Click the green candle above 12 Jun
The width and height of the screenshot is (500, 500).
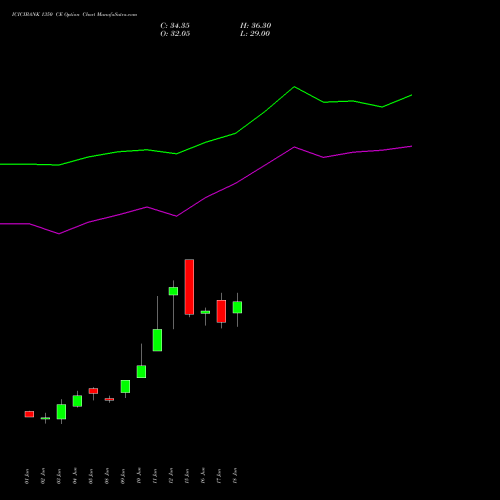click(x=173, y=291)
